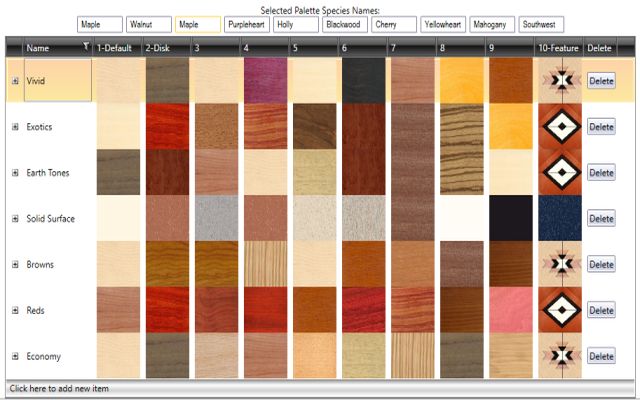Select the Vivid row's Southwest feature pattern
Screen dimensions: 640x400
tap(559, 81)
